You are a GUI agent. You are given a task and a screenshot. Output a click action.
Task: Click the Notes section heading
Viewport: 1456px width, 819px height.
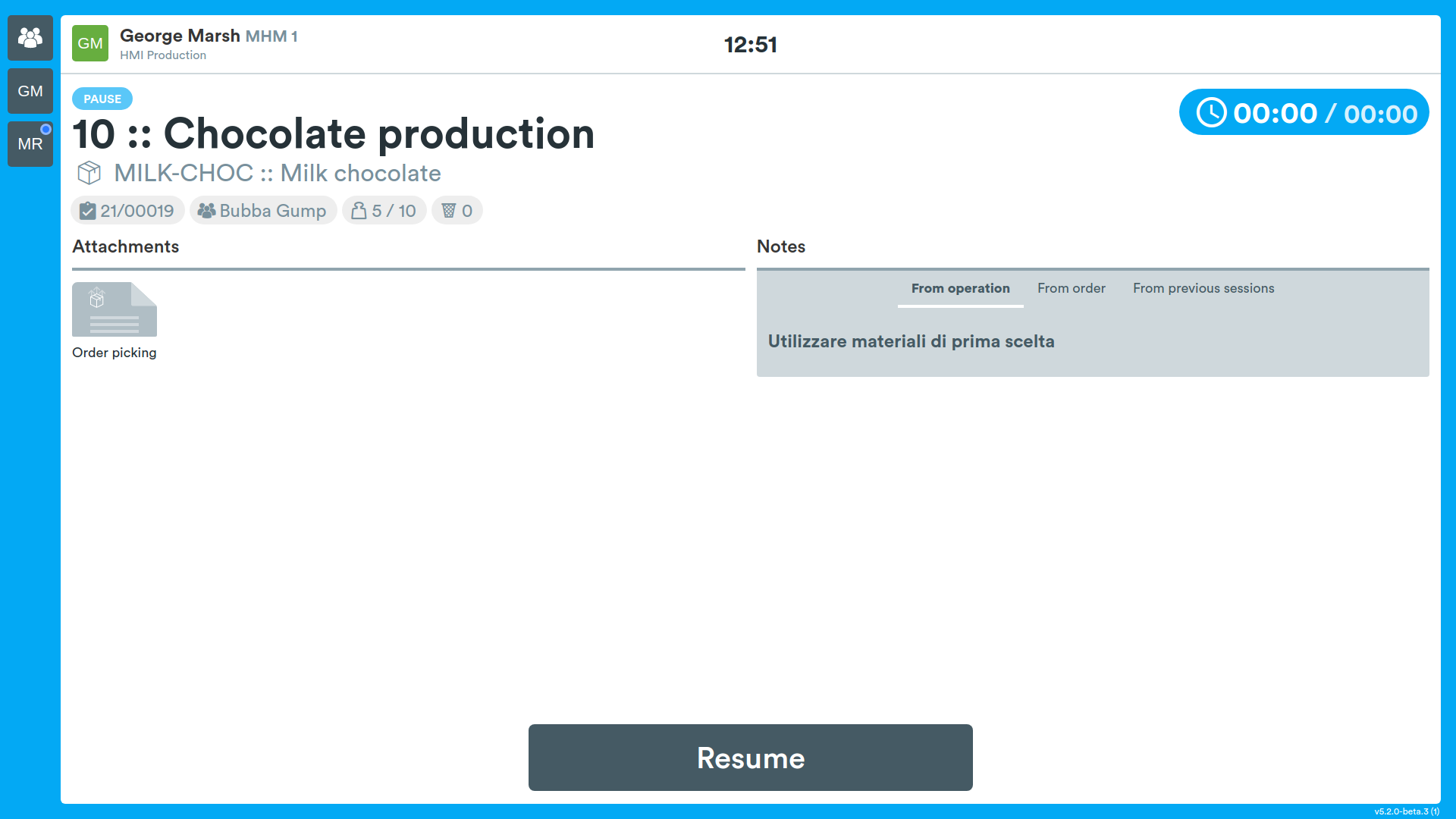781,246
